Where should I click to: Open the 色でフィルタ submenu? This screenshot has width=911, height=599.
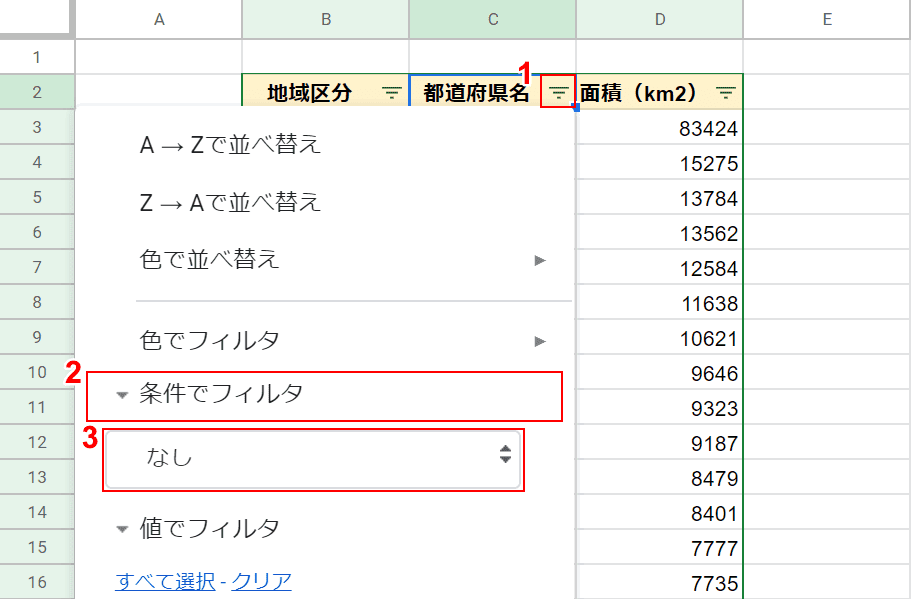(x=343, y=340)
